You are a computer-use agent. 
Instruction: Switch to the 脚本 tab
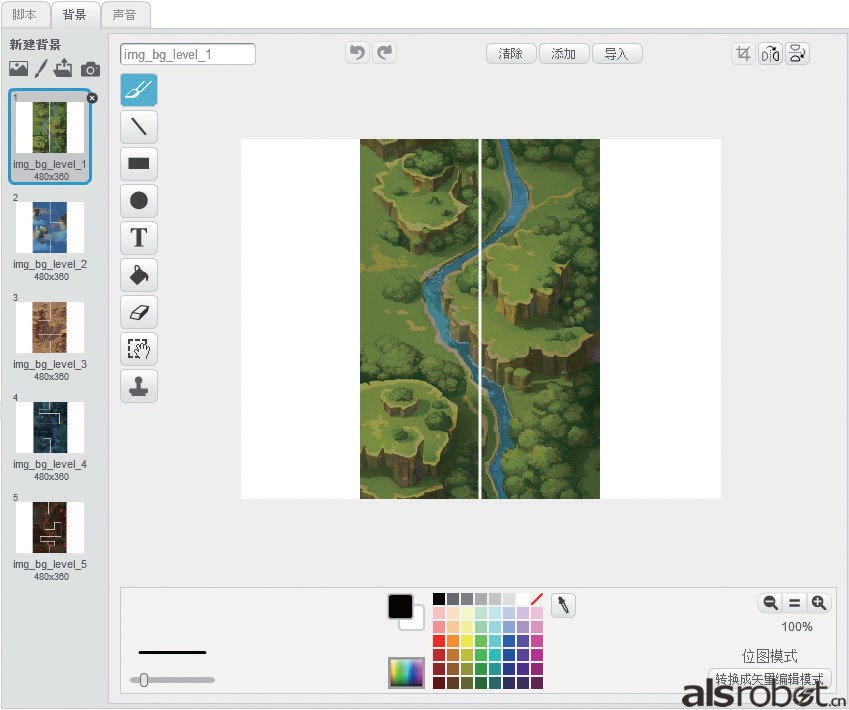coord(25,15)
